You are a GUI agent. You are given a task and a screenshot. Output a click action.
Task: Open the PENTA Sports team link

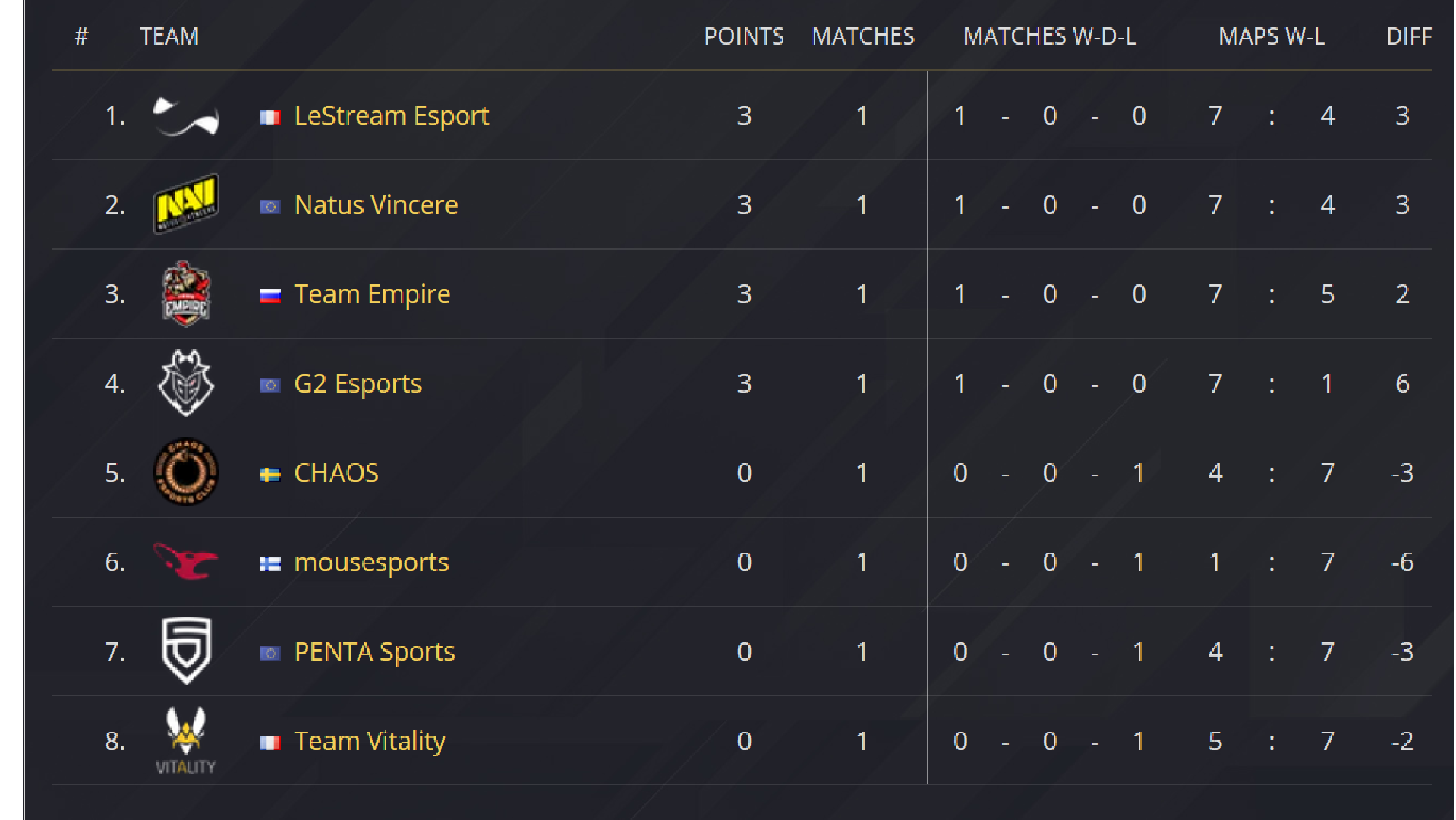pyautogui.click(x=374, y=651)
